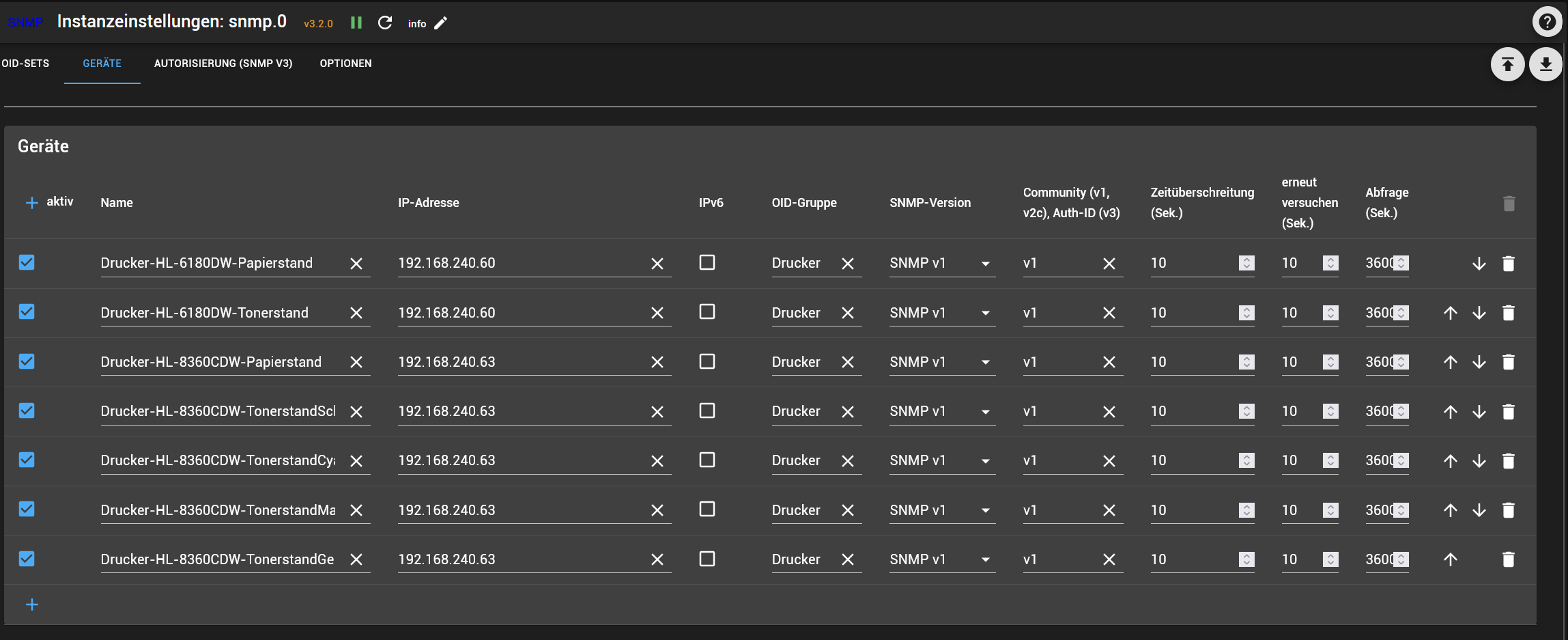Delete the Drucker-HL-6180DW-Papierstand device row

pyautogui.click(x=1509, y=264)
